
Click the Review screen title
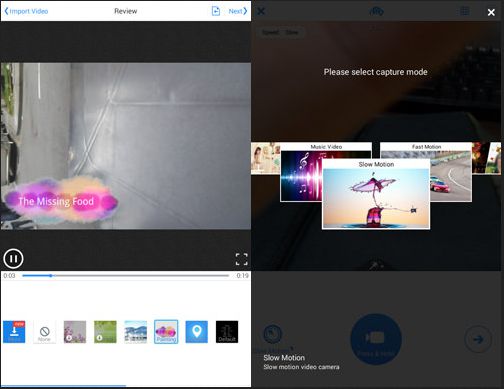125,11
